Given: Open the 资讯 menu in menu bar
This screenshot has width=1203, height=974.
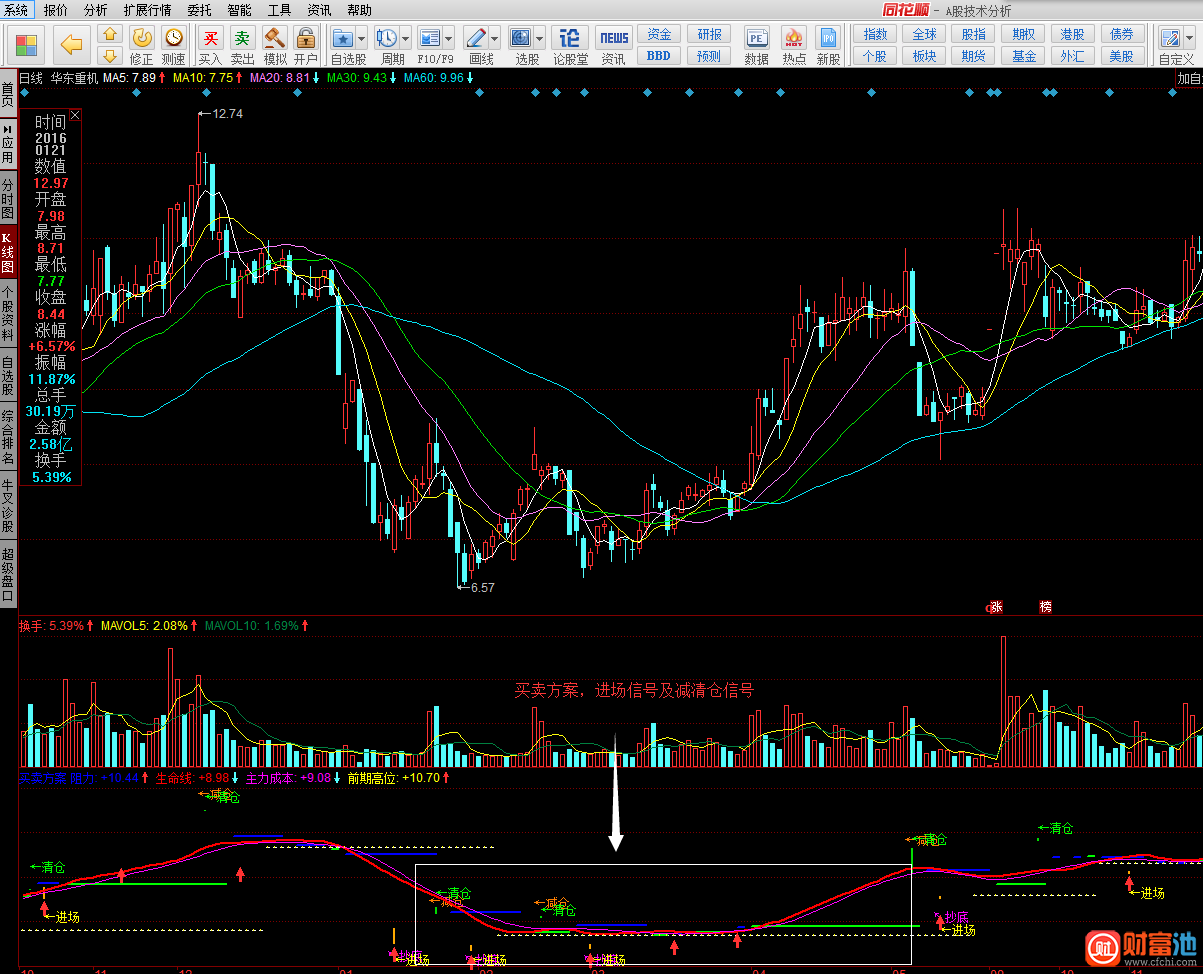Looking at the screenshot, I should pyautogui.click(x=319, y=10).
